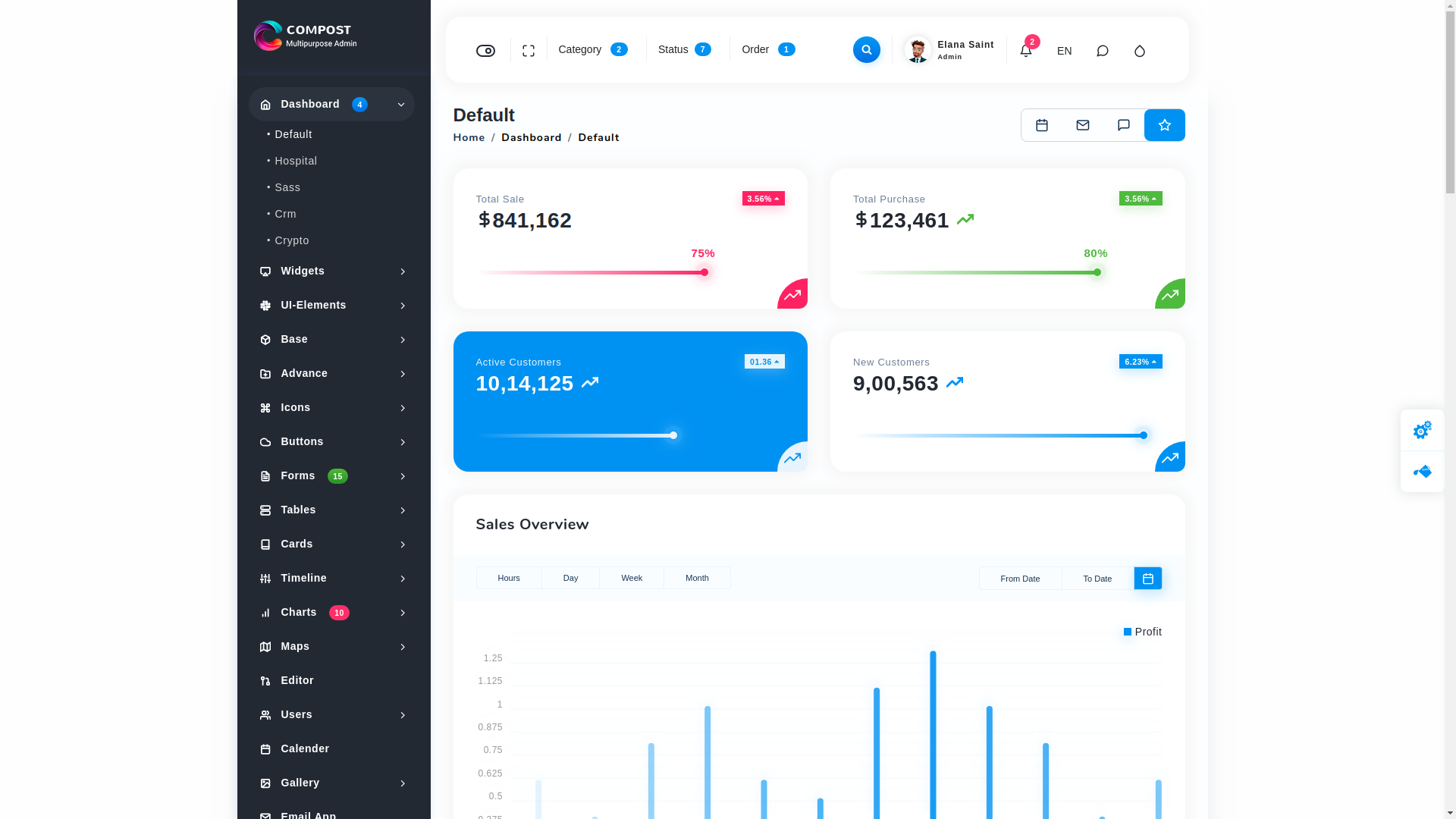Expand the Charts sidebar menu
1456x819 pixels.
(331, 613)
